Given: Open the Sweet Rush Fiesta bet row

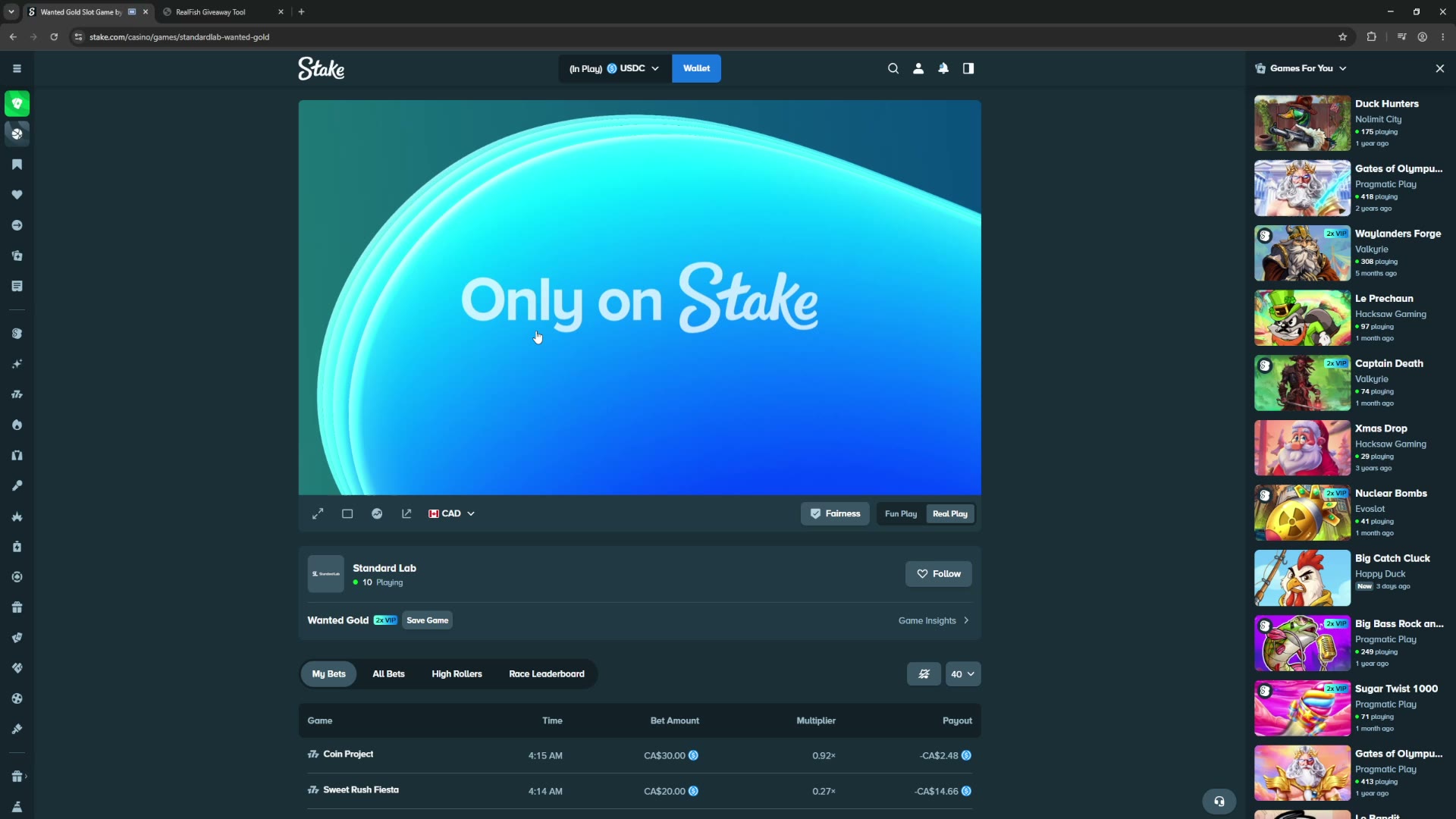Looking at the screenshot, I should tap(639, 791).
